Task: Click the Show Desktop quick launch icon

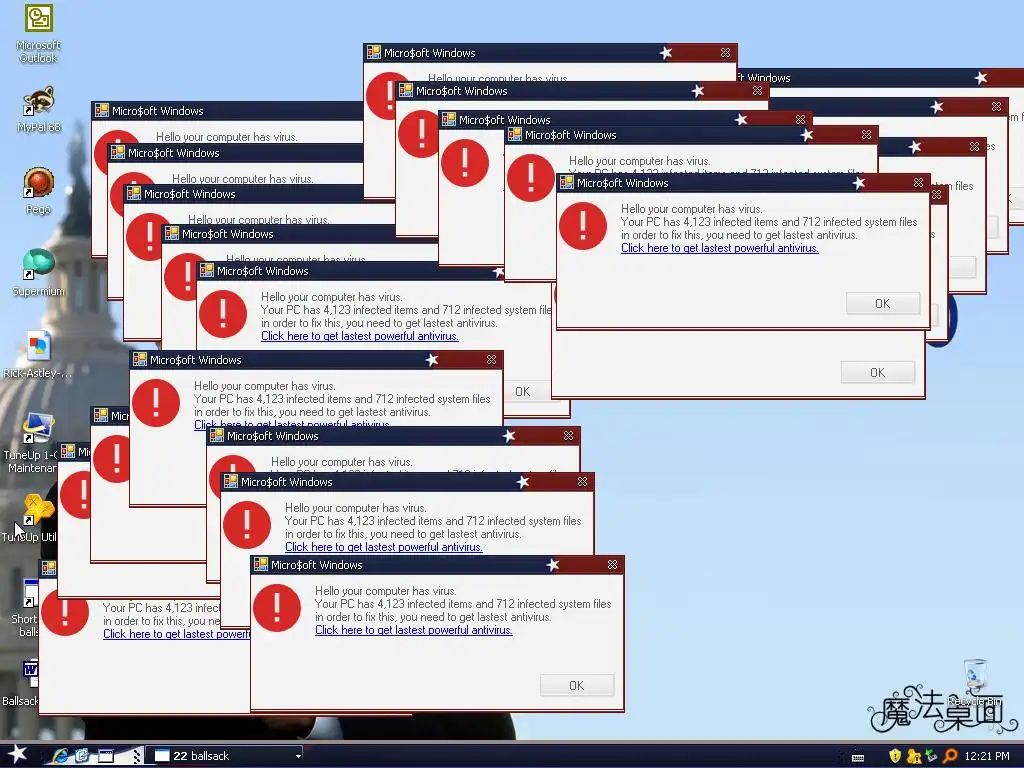Action: point(105,756)
